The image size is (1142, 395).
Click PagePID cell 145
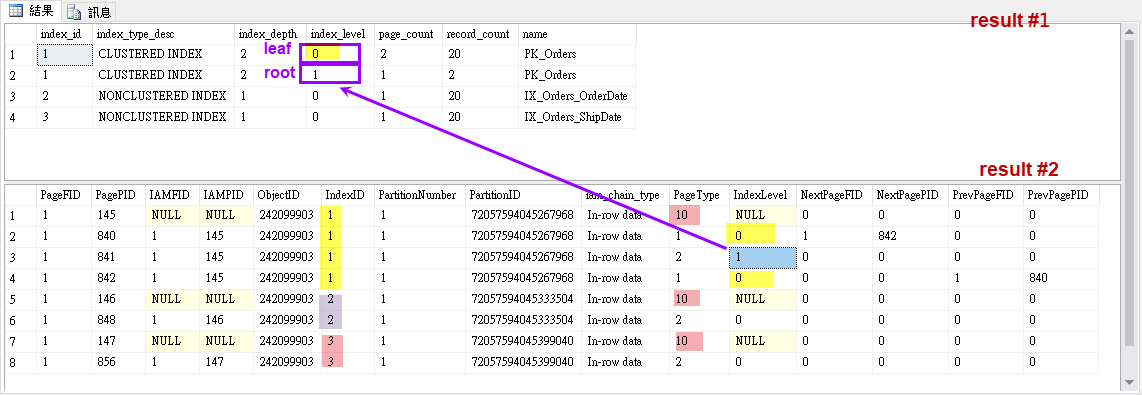(119, 215)
